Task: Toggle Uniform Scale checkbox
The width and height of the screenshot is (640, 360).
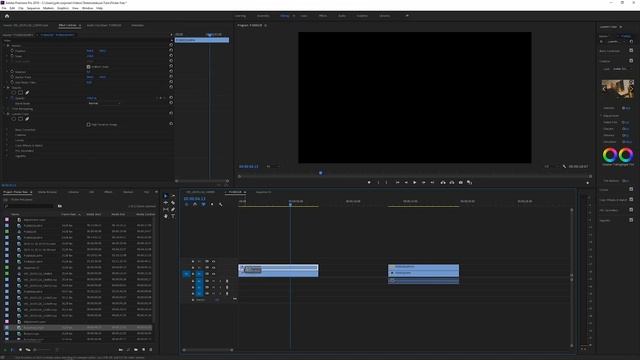Action: (x=89, y=67)
